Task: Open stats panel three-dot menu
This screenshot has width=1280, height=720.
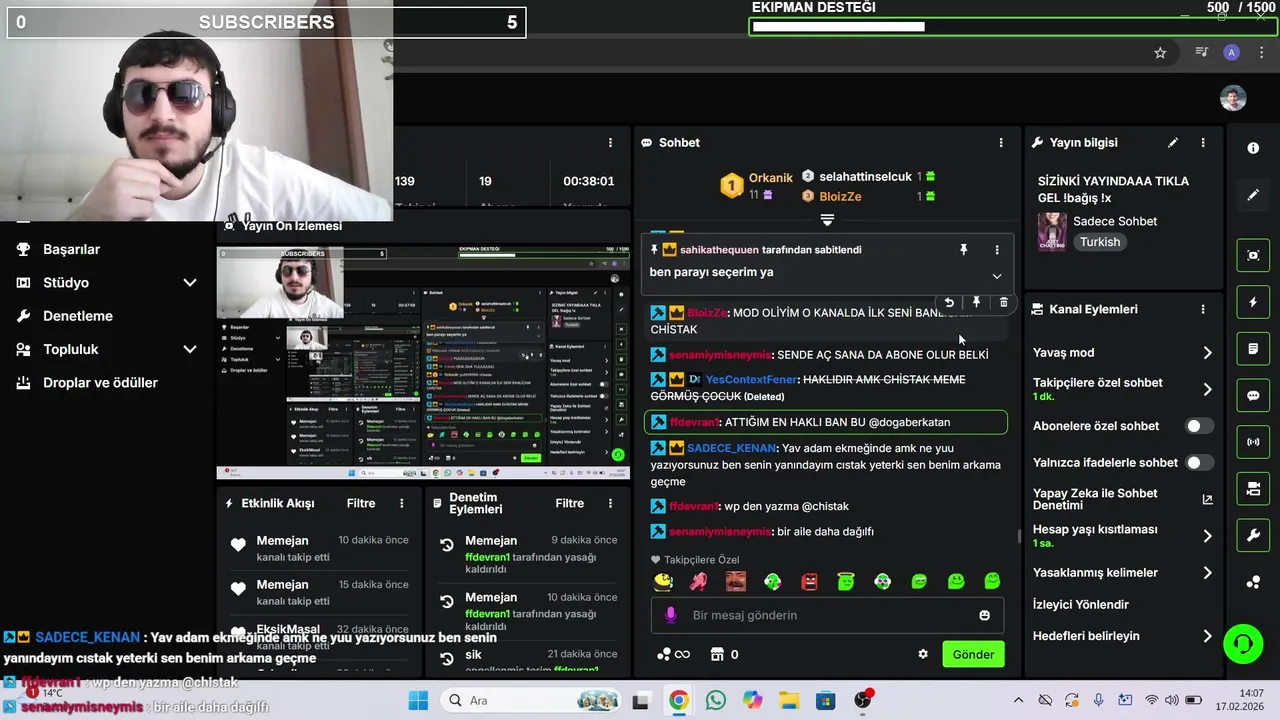Action: click(611, 143)
